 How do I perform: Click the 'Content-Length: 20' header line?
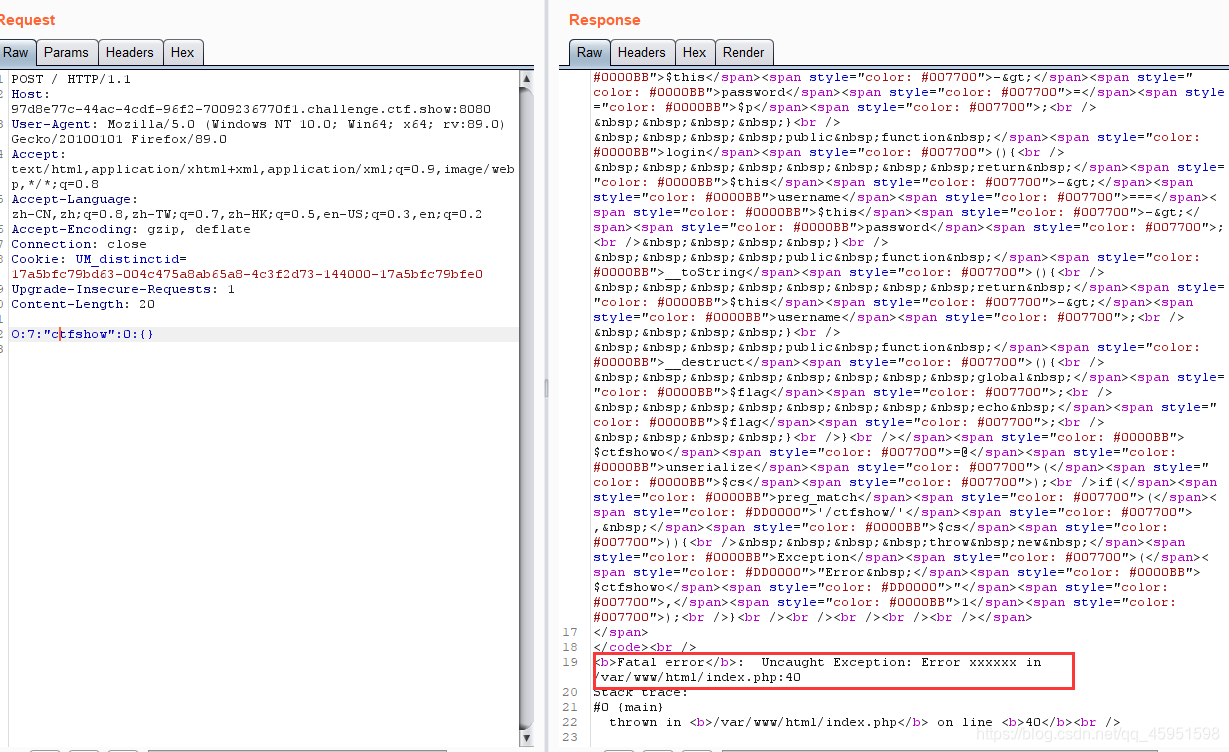tap(83, 304)
